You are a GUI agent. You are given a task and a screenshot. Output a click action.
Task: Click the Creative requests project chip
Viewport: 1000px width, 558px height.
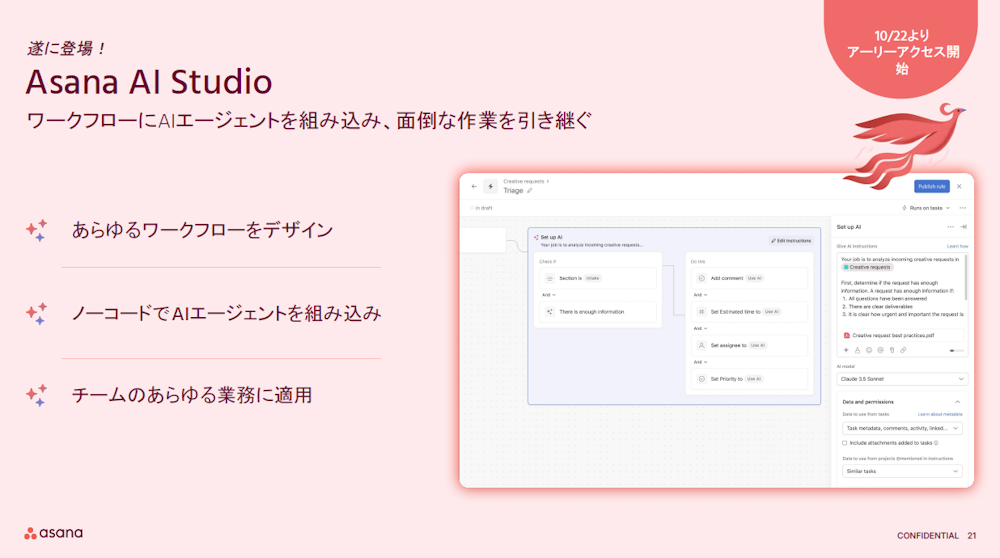click(x=867, y=267)
